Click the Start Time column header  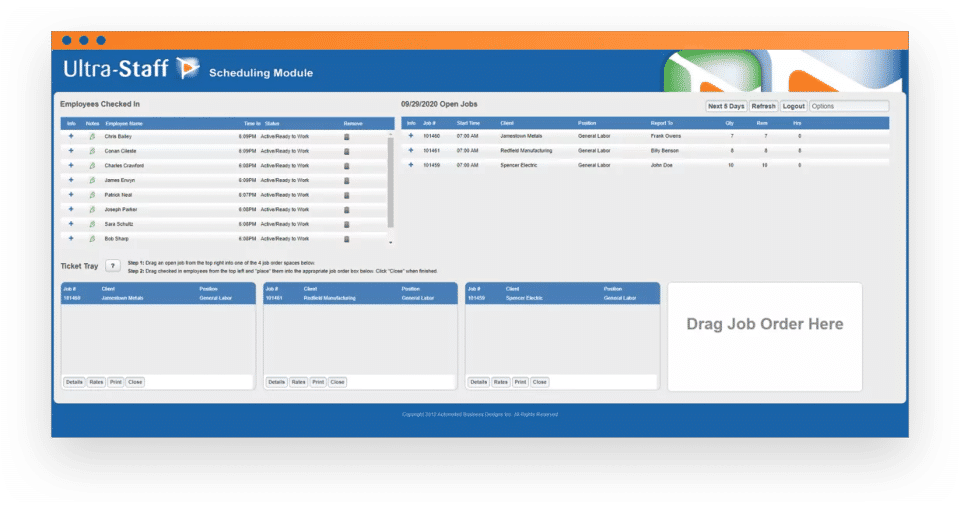(x=468, y=123)
